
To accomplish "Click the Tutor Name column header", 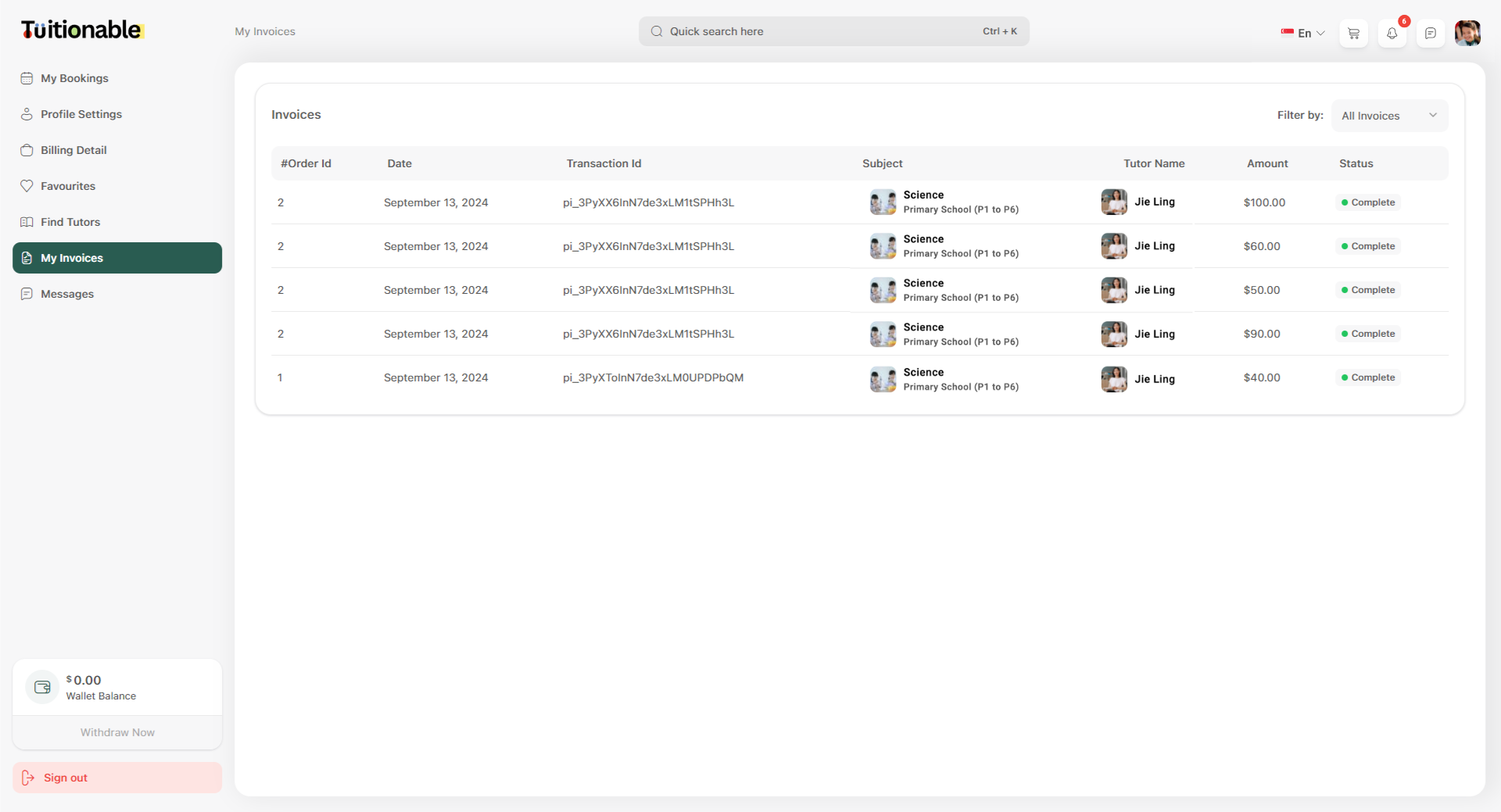I will coord(1154,163).
